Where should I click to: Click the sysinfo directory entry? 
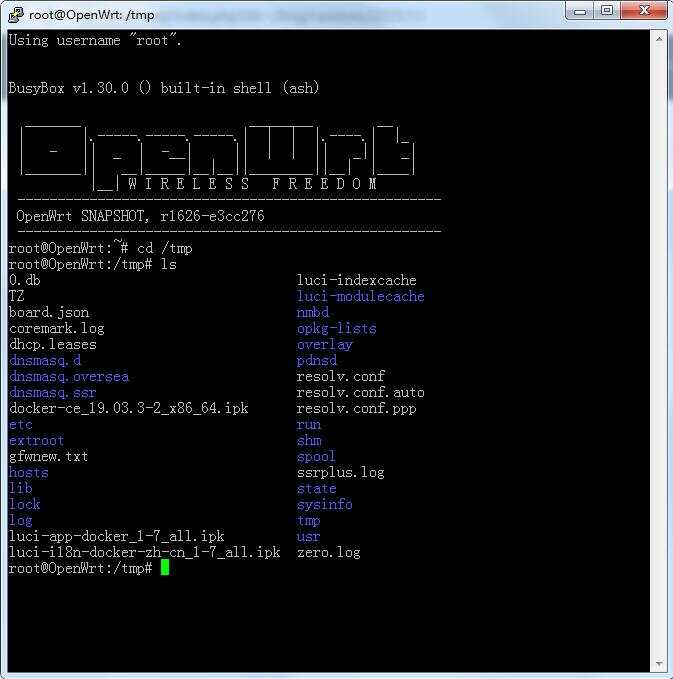325,504
